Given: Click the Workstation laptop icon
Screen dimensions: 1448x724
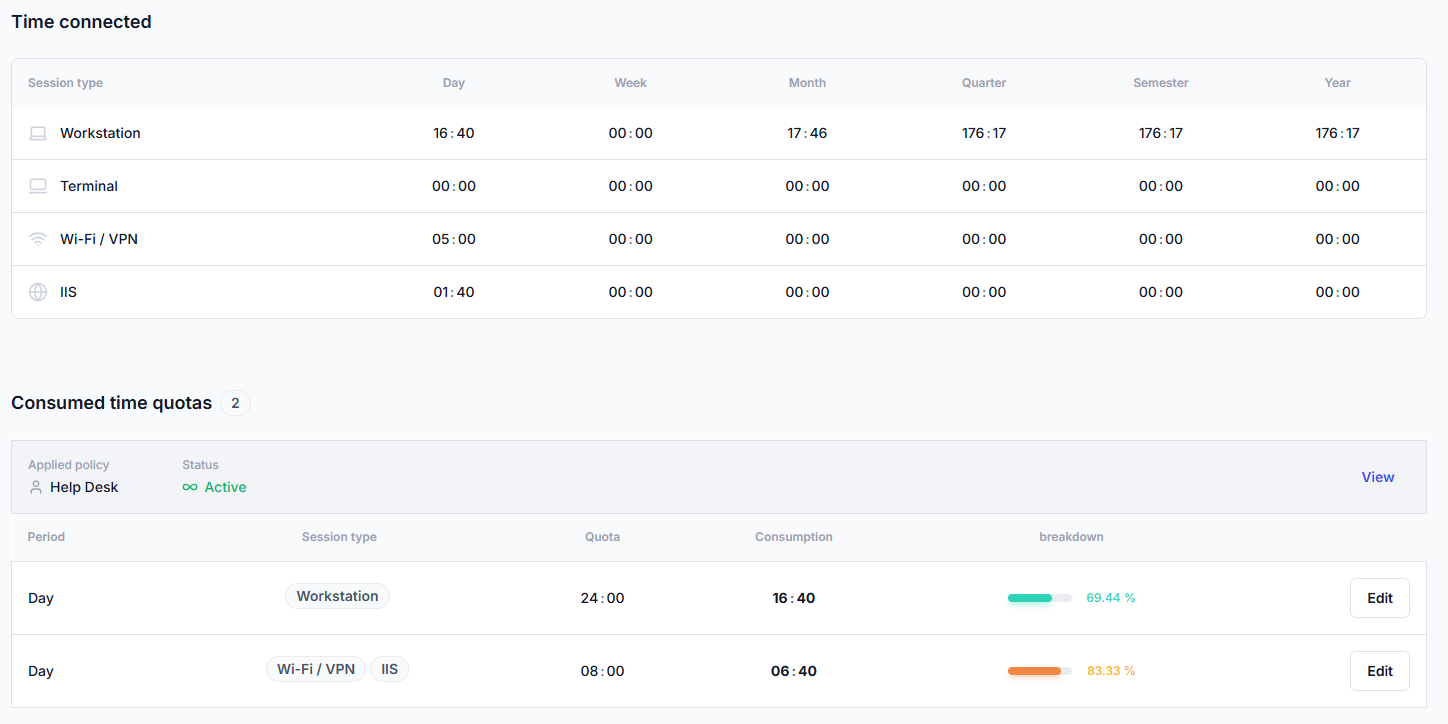Looking at the screenshot, I should pyautogui.click(x=38, y=133).
